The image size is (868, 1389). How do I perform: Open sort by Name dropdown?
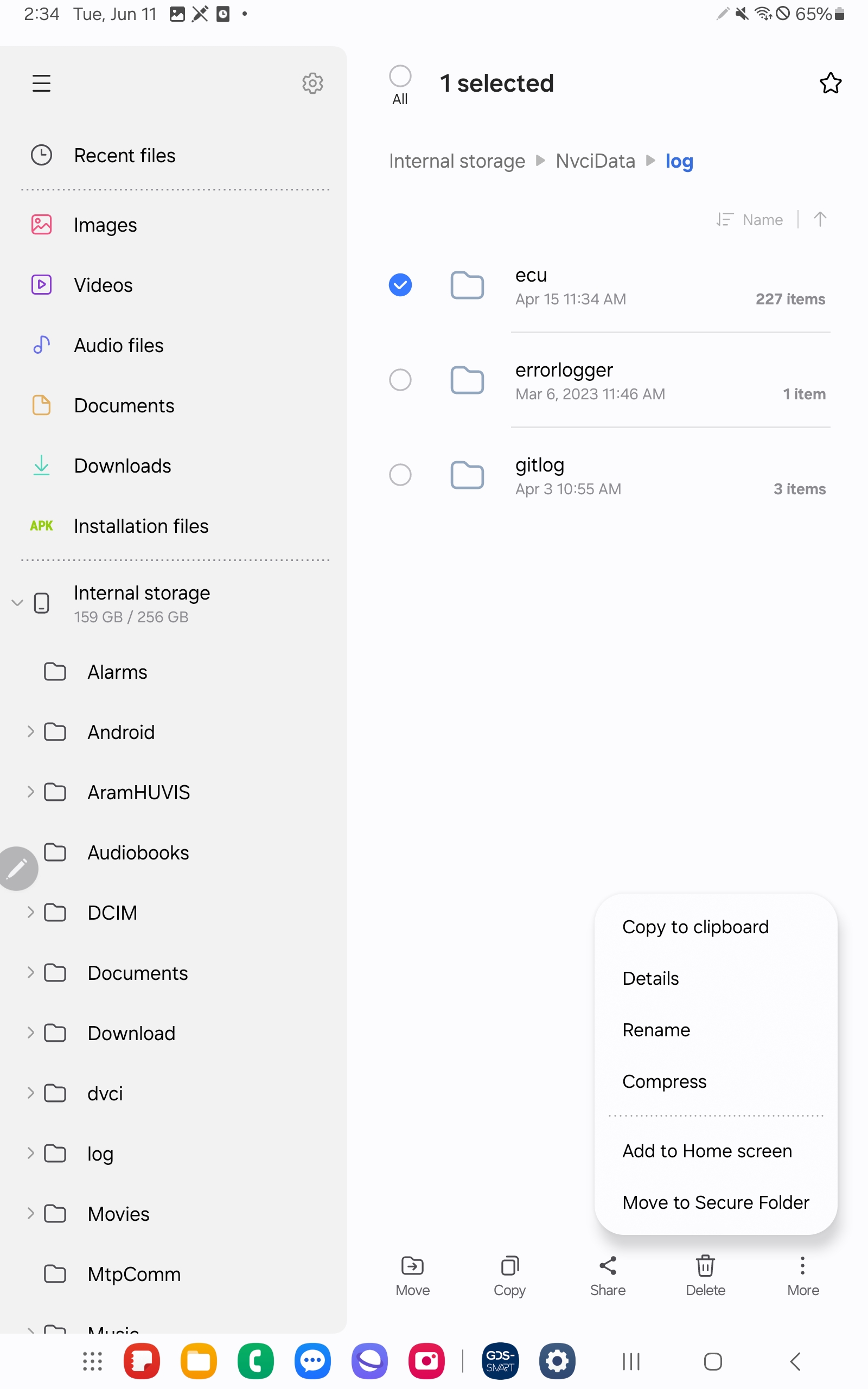coord(749,219)
